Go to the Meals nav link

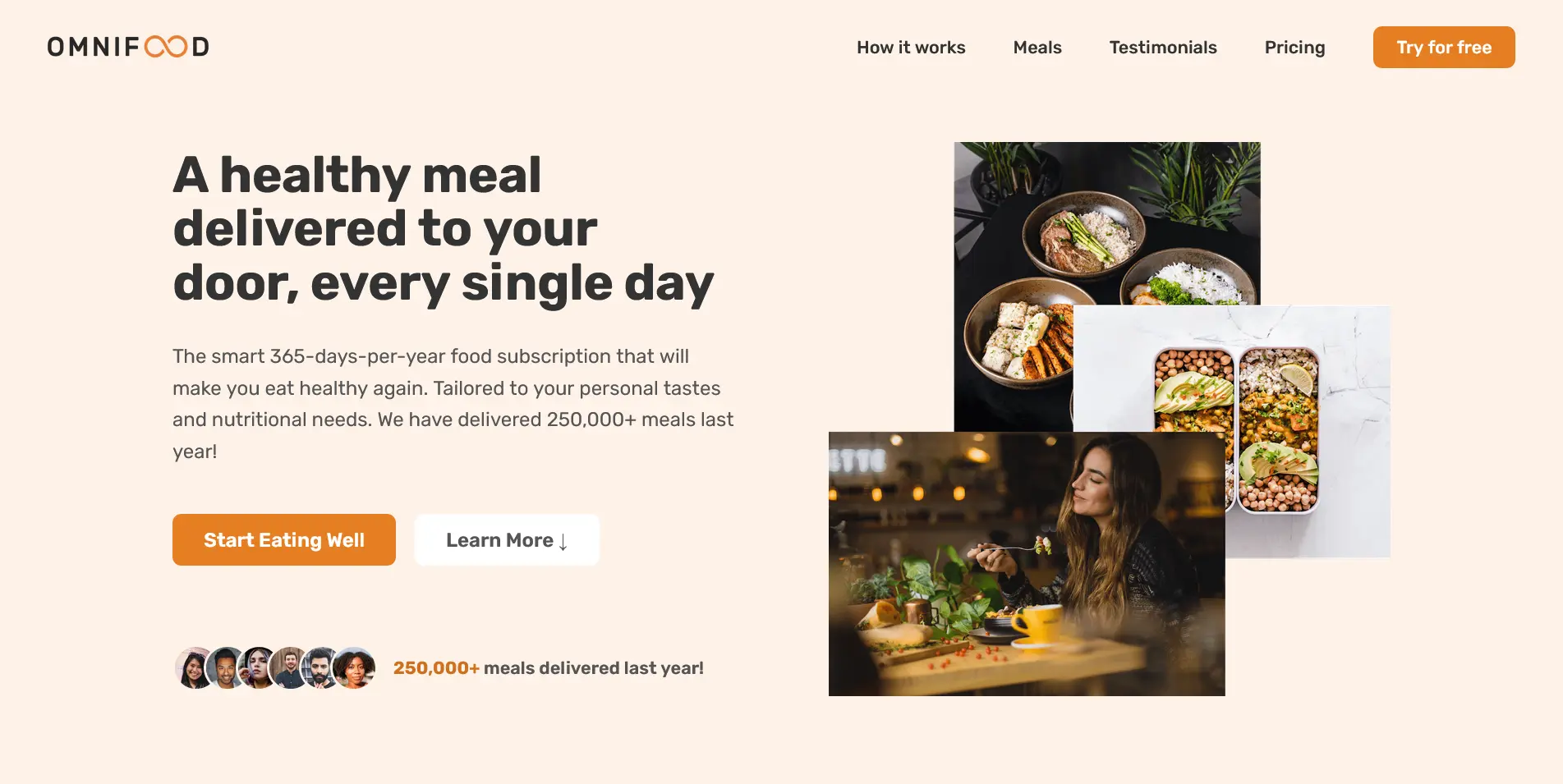(x=1037, y=48)
